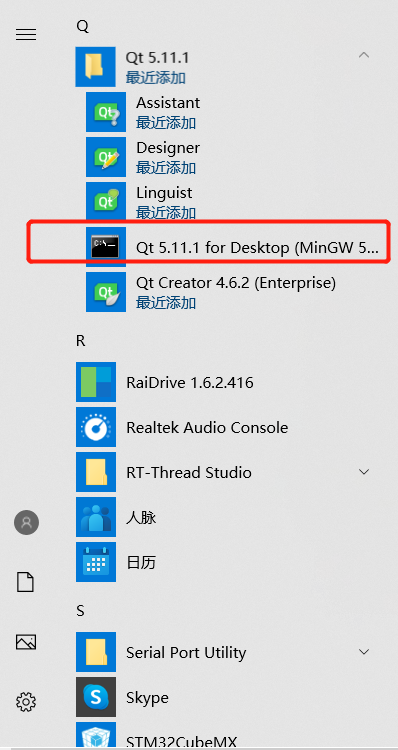Select the letter S section header

coord(80,611)
